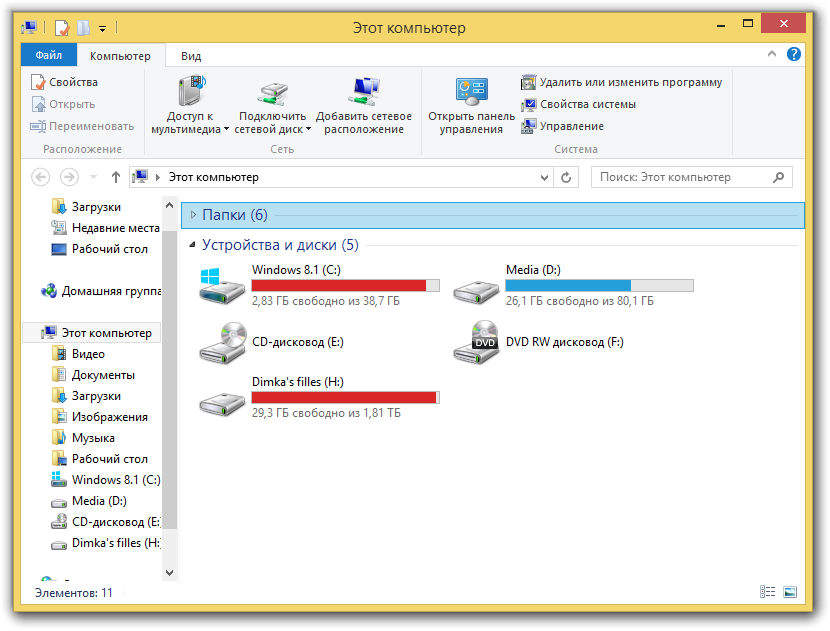Refresh the current location
The height and width of the screenshot is (631, 830).
566,177
